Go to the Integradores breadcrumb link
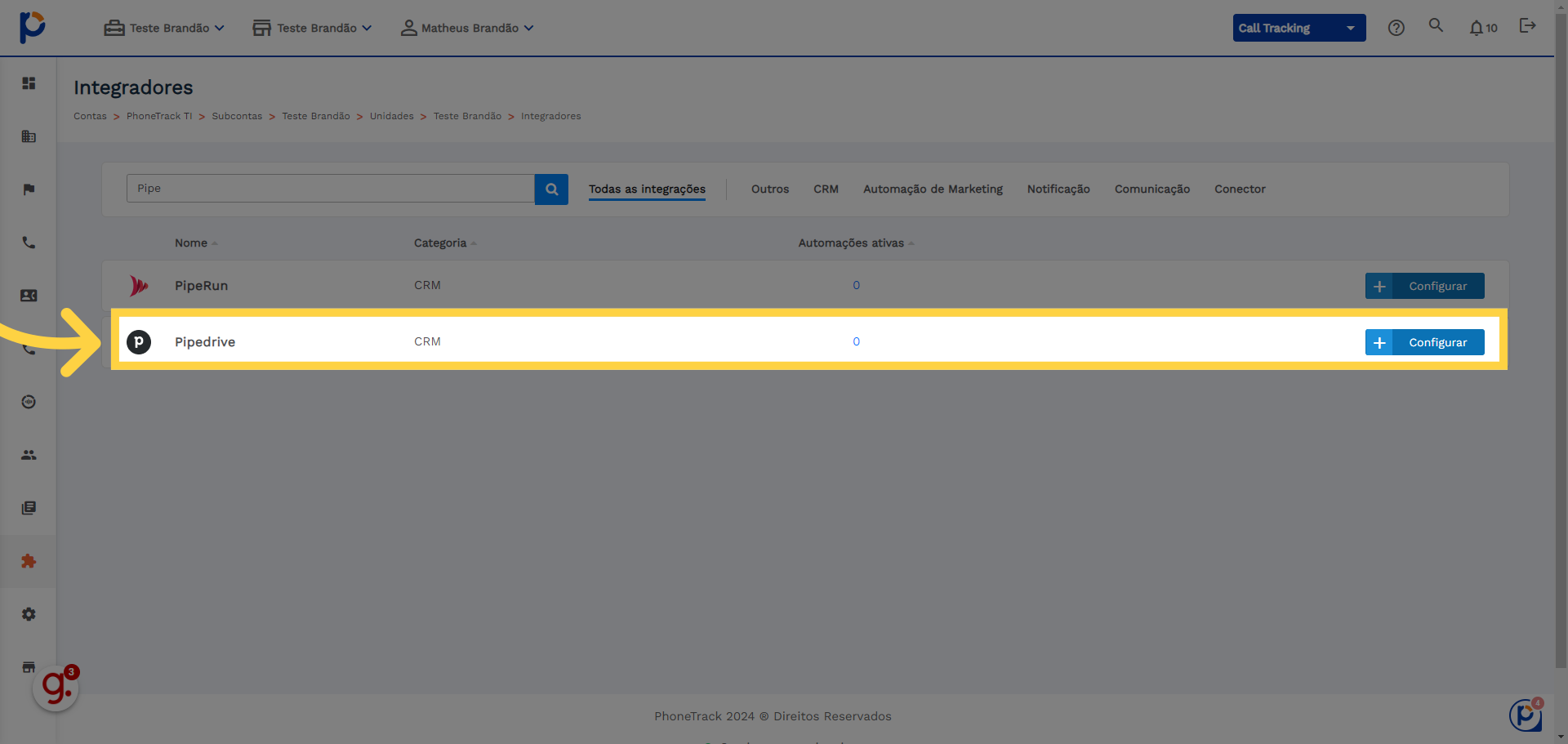This screenshot has height=744, width=1568. pyautogui.click(x=551, y=116)
